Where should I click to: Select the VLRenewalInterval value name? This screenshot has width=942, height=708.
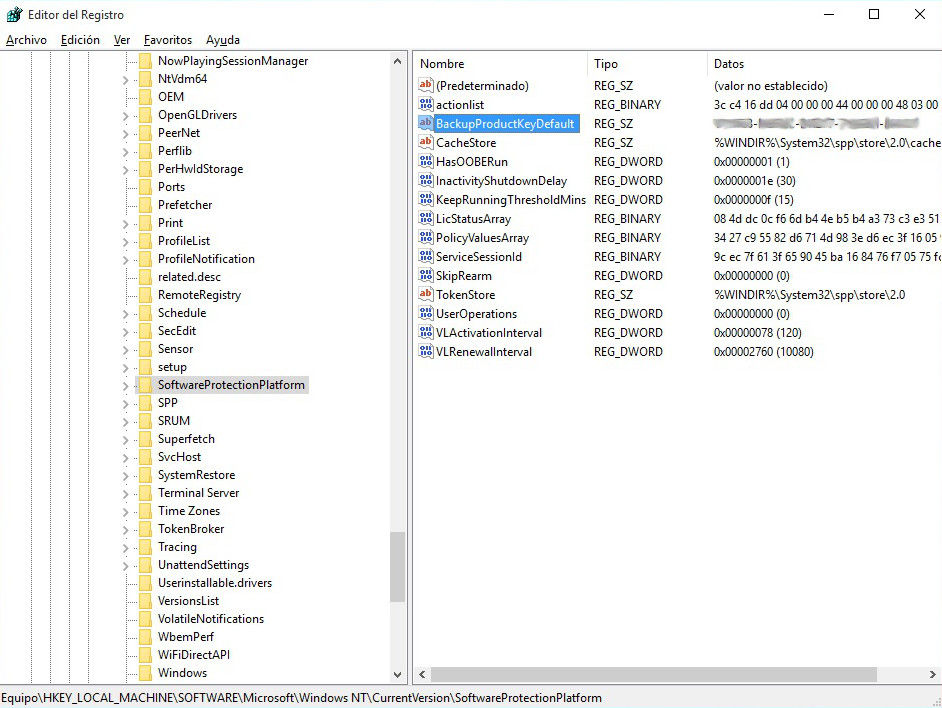coord(484,352)
